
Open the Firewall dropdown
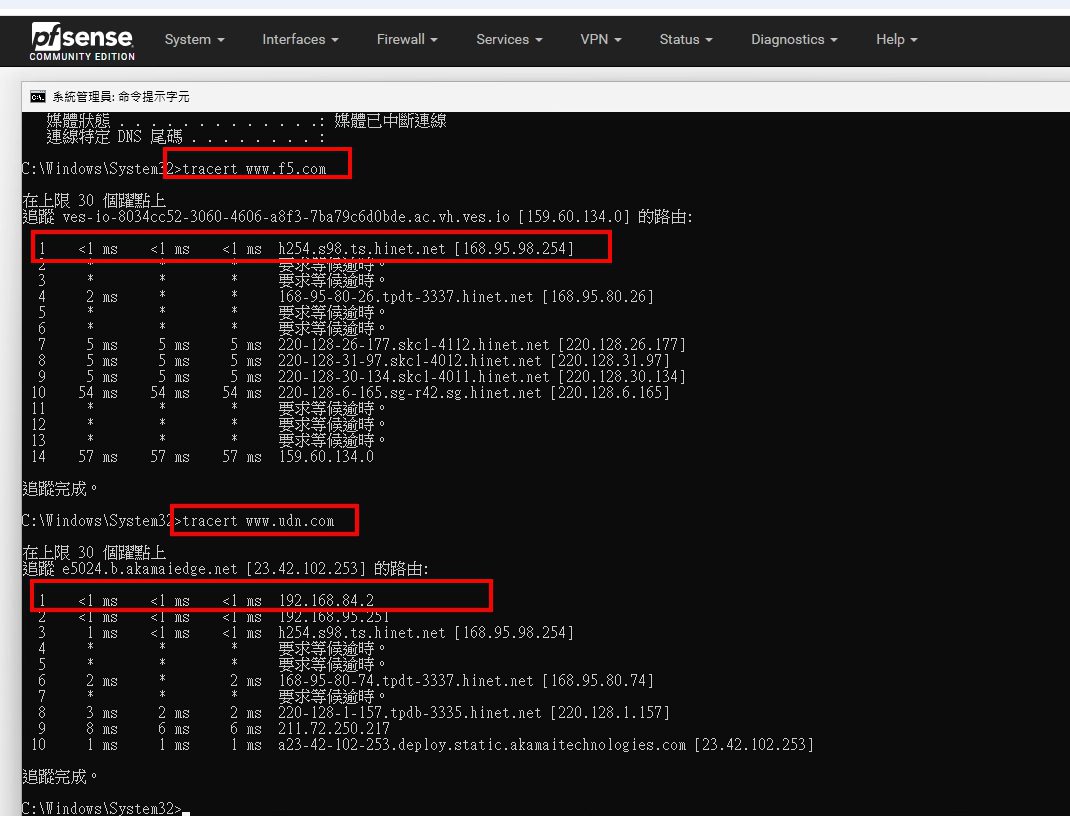407,40
